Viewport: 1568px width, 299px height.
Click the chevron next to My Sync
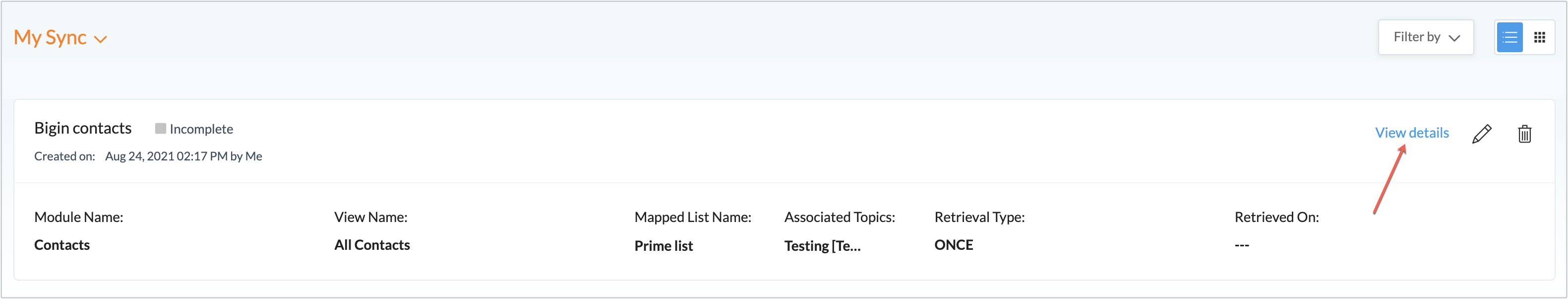101,40
